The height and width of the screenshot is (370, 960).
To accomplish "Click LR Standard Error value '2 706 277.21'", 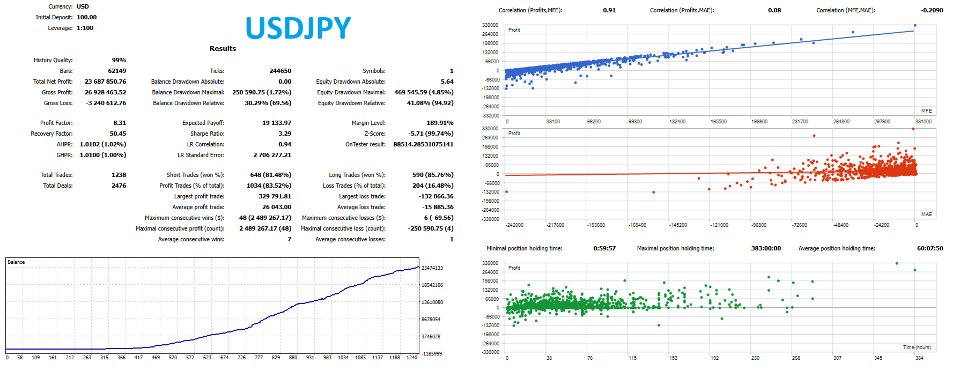I will click(x=272, y=154).
